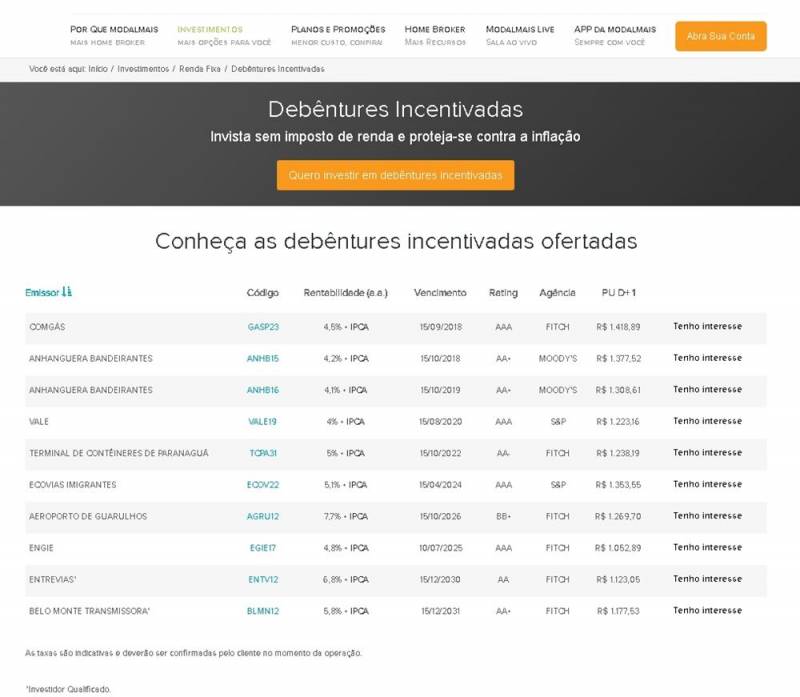This screenshot has height=697, width=800.
Task: Open the Por Que Modalmais menu
Action: pos(114,35)
